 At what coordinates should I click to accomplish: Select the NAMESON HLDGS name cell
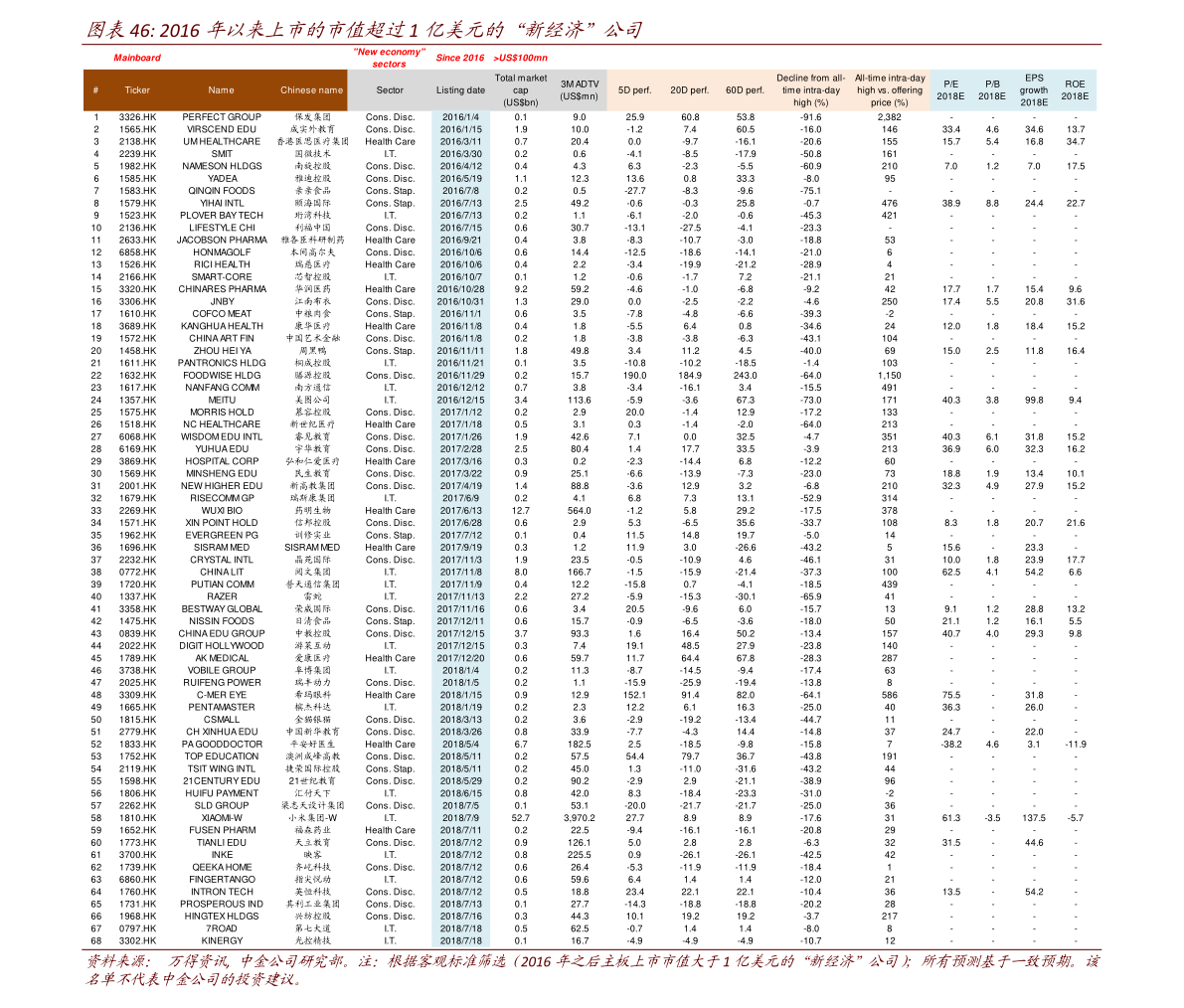pos(222,166)
